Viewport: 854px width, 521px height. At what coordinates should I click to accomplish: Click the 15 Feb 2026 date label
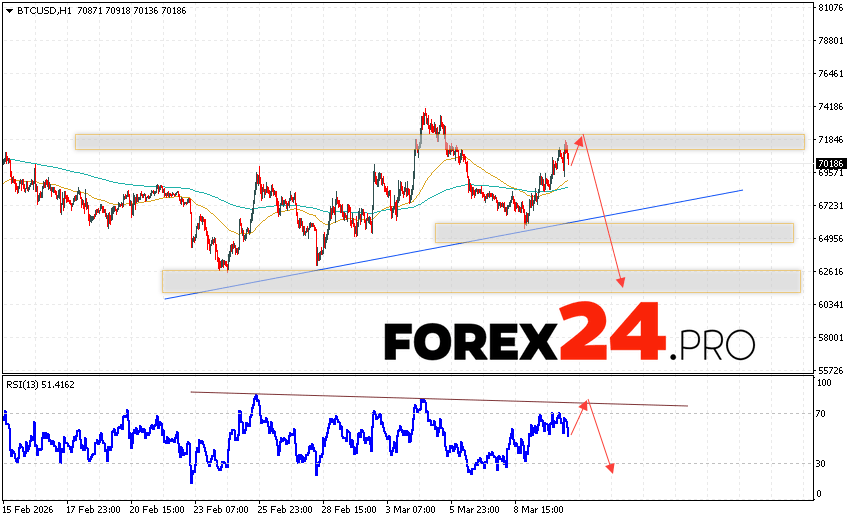29,509
